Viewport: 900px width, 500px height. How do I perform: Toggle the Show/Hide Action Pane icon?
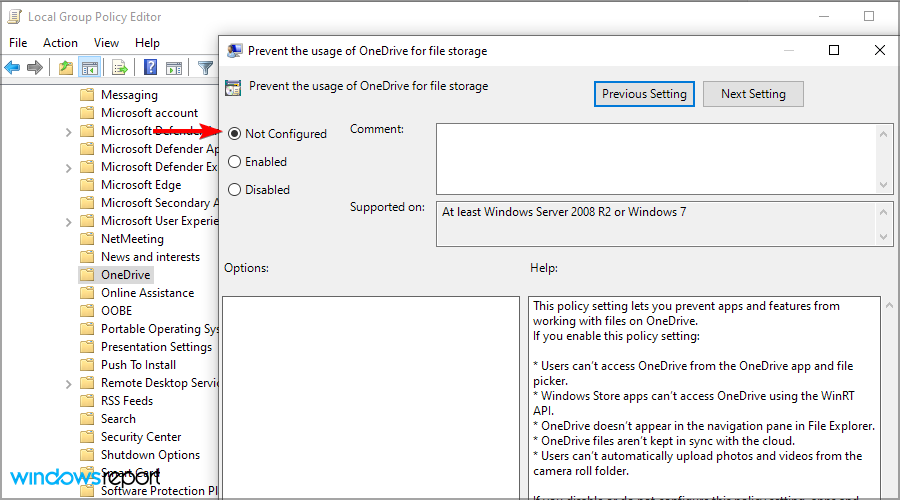tap(174, 68)
